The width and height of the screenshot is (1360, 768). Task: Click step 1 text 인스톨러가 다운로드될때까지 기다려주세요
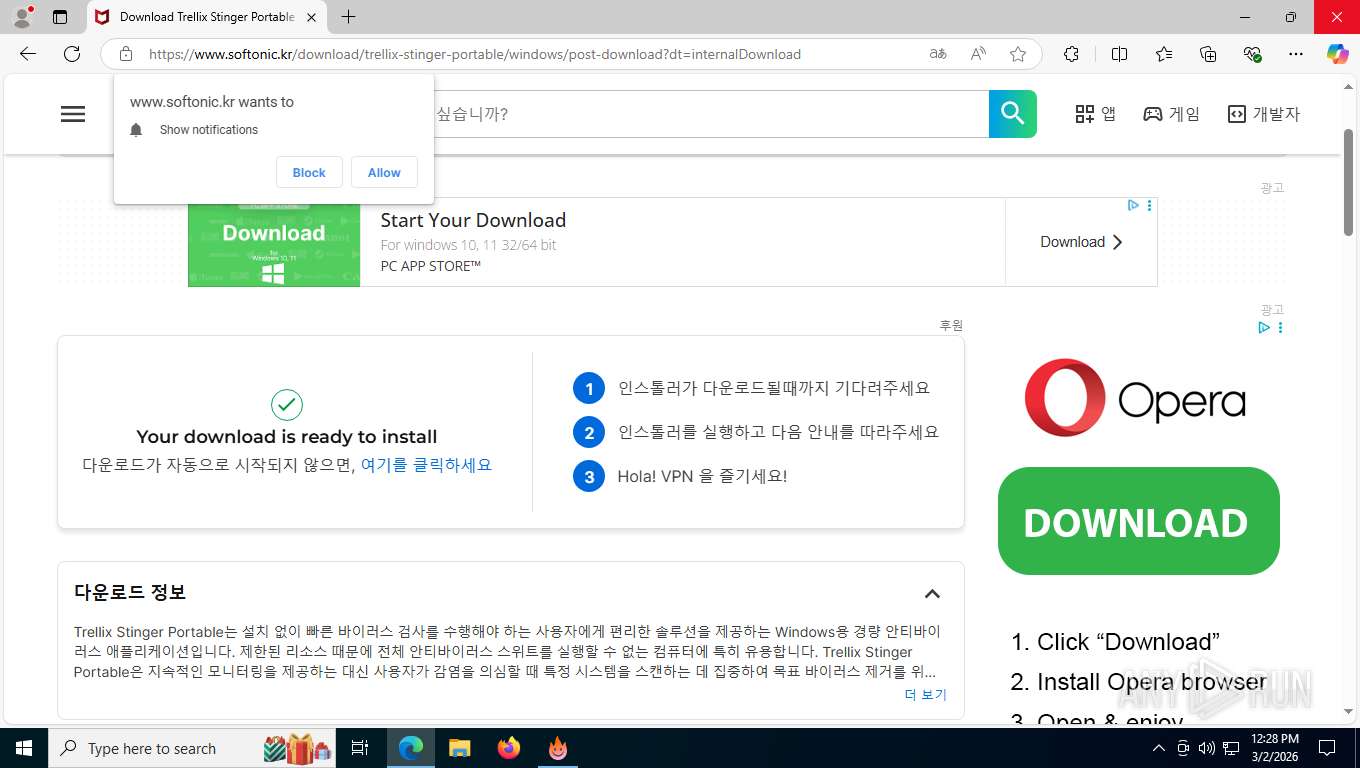774,388
